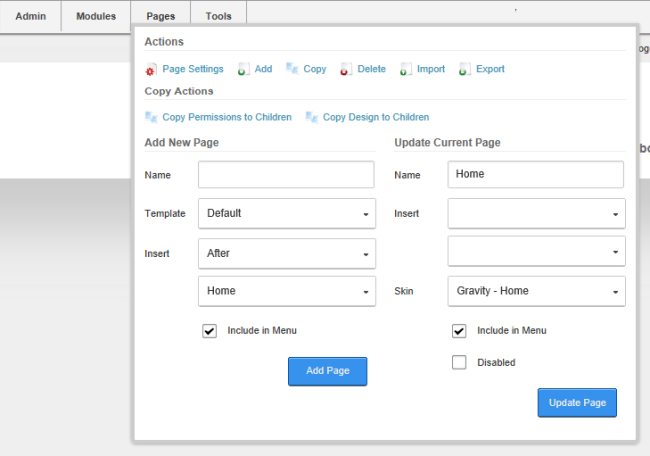Click the Delete link under Actions

click(371, 69)
